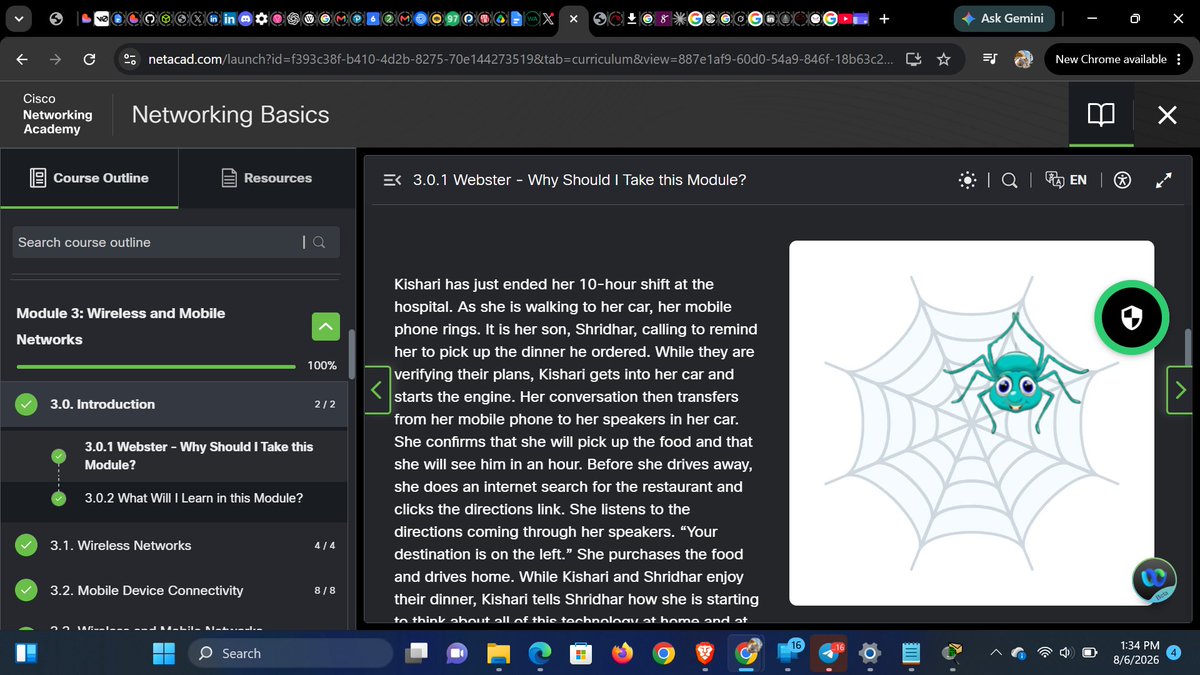1200x675 pixels.
Task: Click the spider web illustration
Action: 971,422
